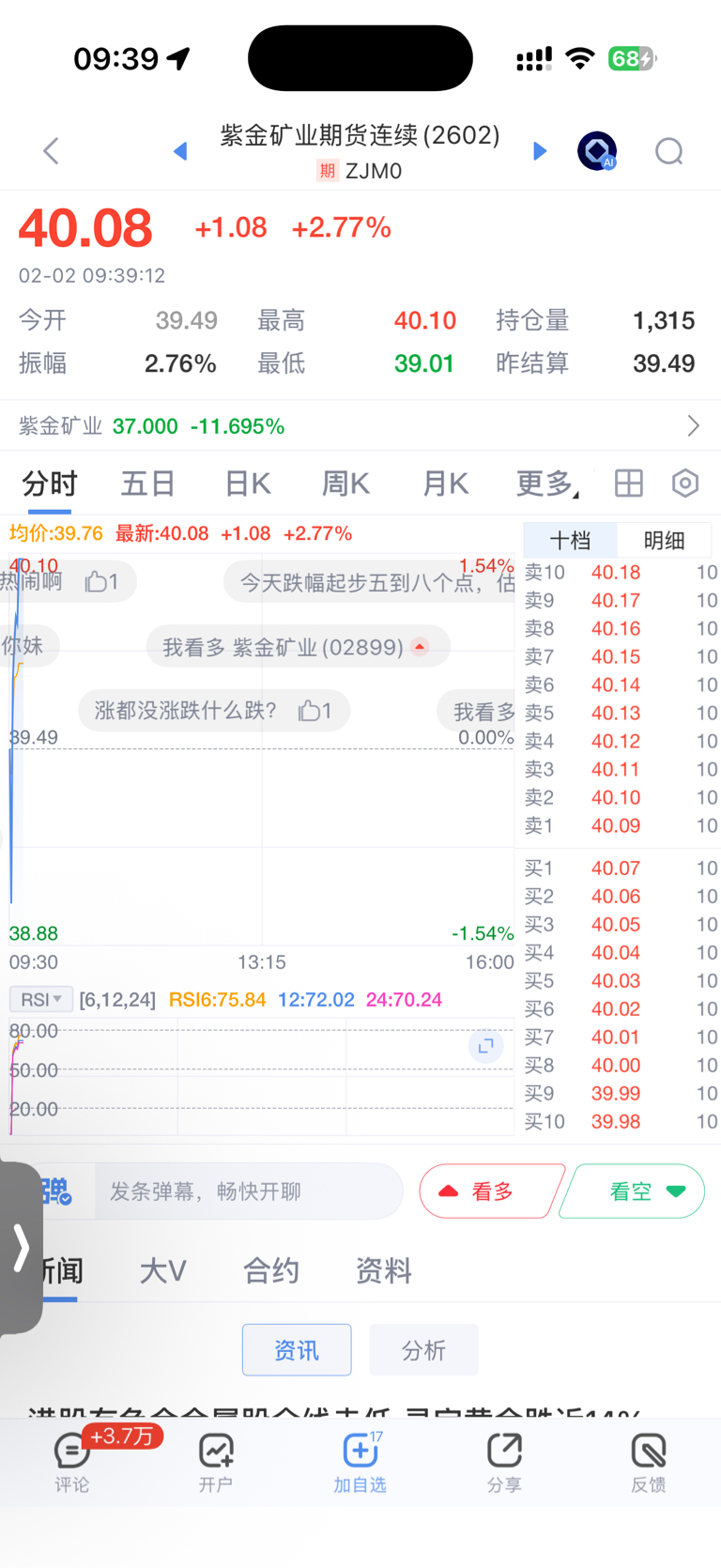The height and width of the screenshot is (1568, 721).
Task: Tap the current price 40.08
Action: click(85, 228)
